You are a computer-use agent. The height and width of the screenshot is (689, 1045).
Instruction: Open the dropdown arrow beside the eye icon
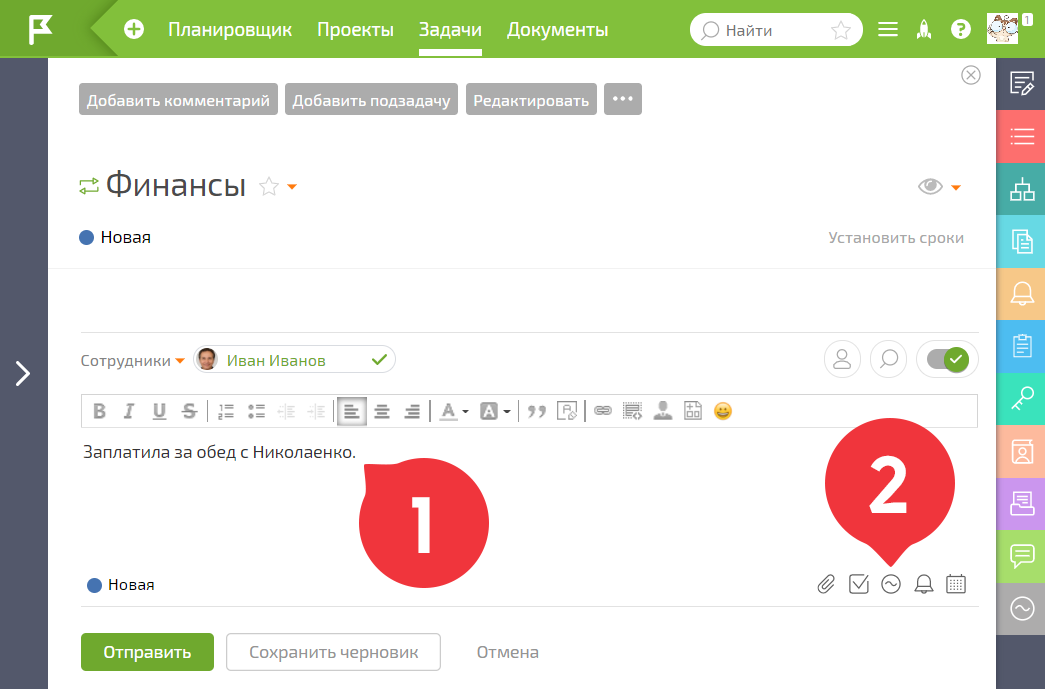click(956, 188)
